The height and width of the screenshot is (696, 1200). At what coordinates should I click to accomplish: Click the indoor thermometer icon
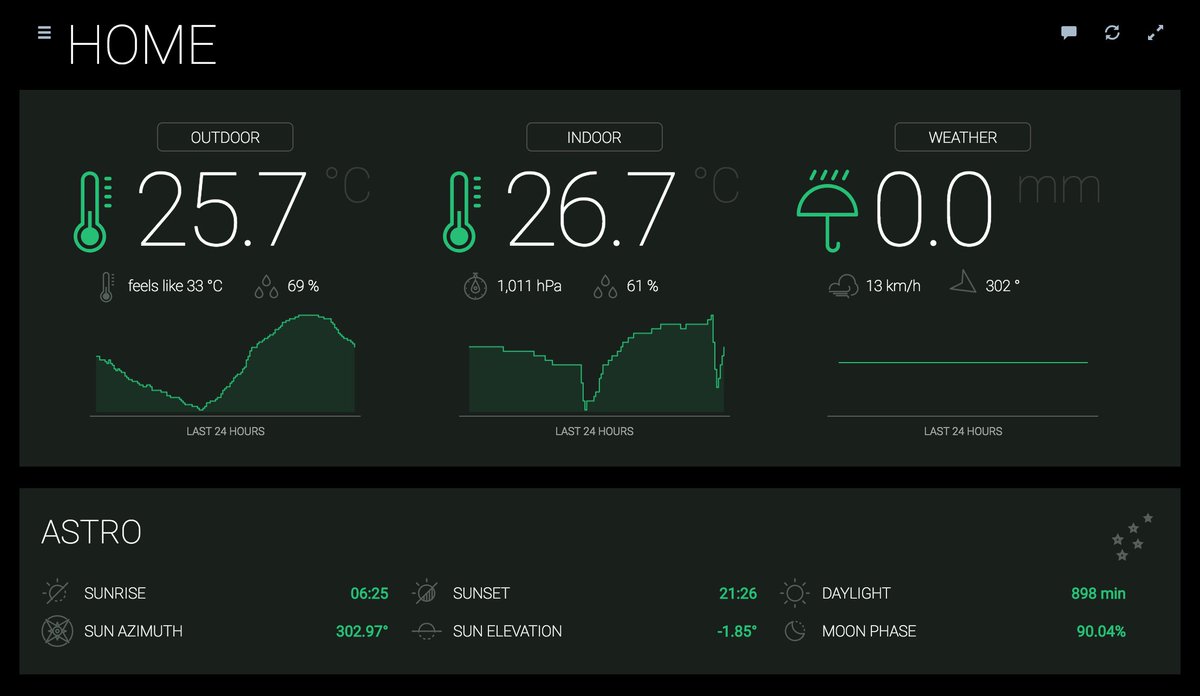[x=461, y=211]
